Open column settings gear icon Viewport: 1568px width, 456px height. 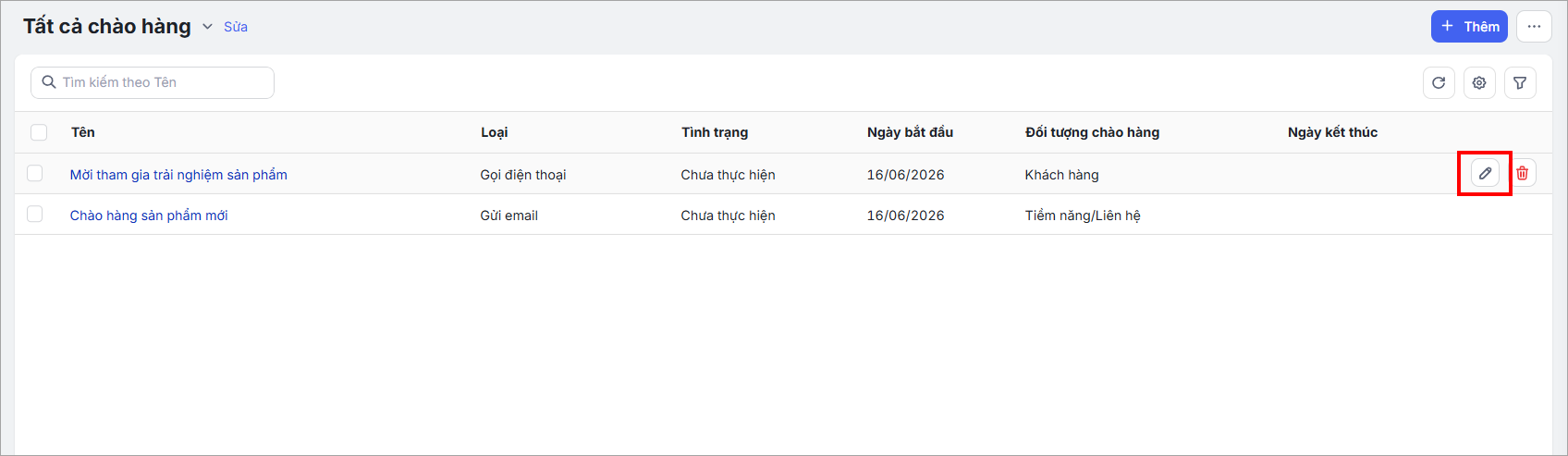coord(1479,83)
